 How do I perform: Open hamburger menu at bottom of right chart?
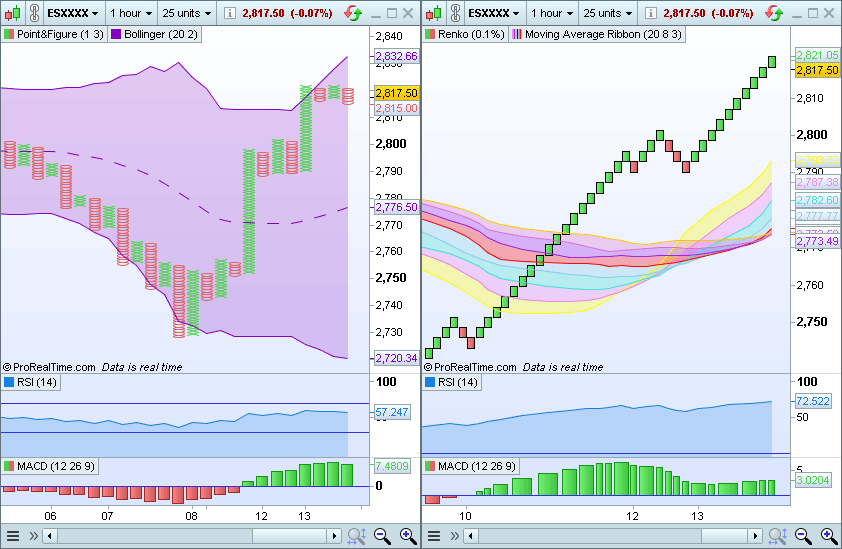[x=435, y=536]
